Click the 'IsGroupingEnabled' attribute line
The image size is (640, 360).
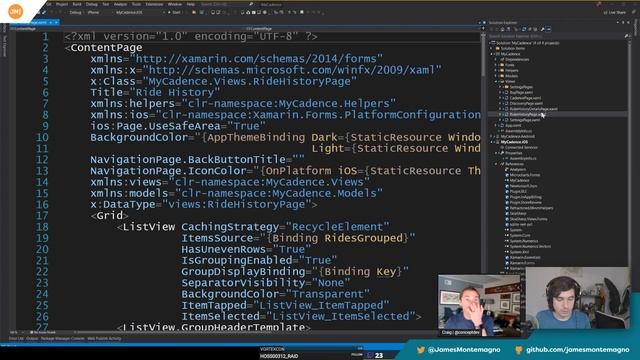click(x=259, y=260)
